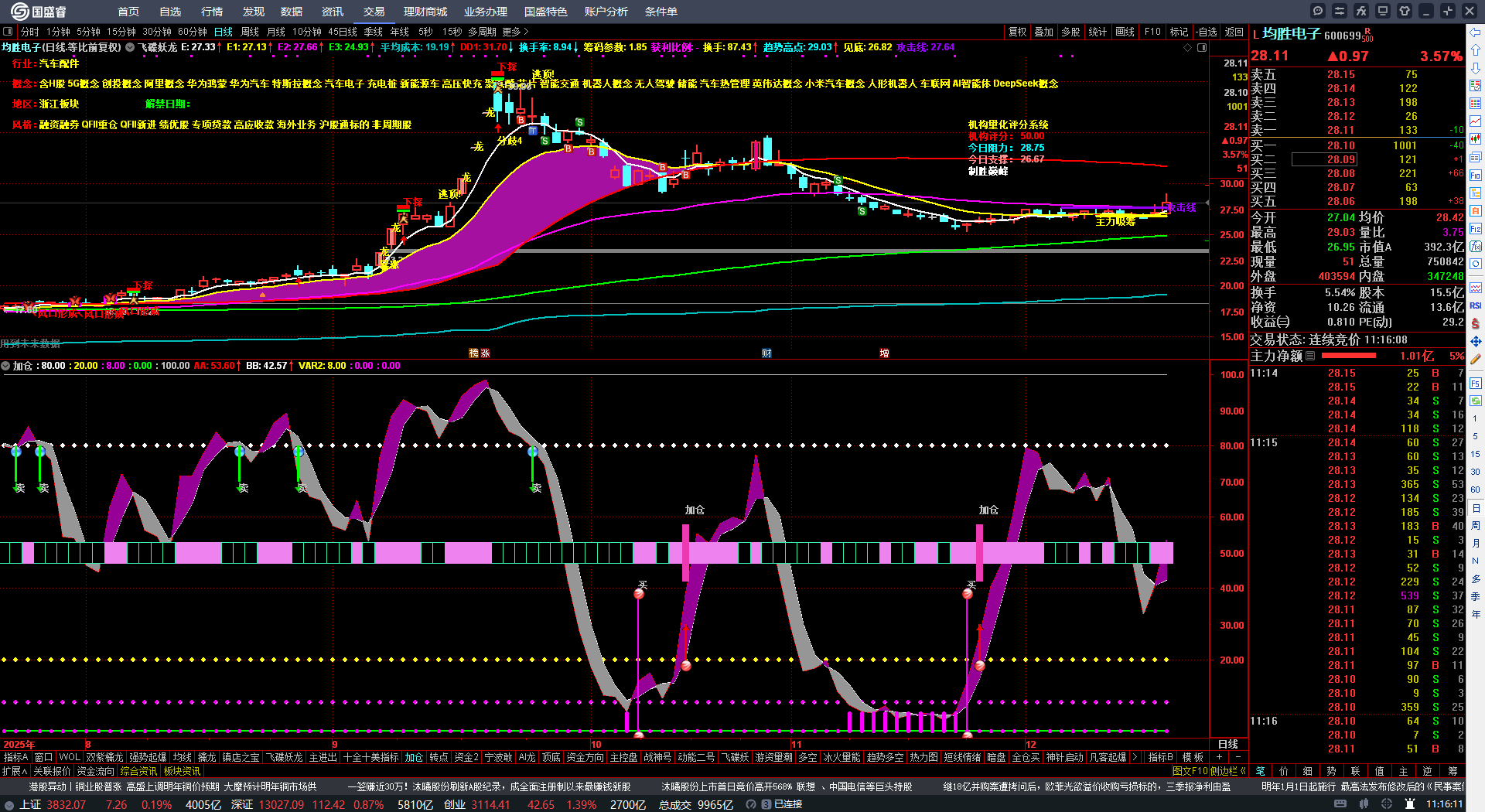Click the green refresh sidebar icon
The width and height of the screenshot is (1485, 812).
[1476, 401]
